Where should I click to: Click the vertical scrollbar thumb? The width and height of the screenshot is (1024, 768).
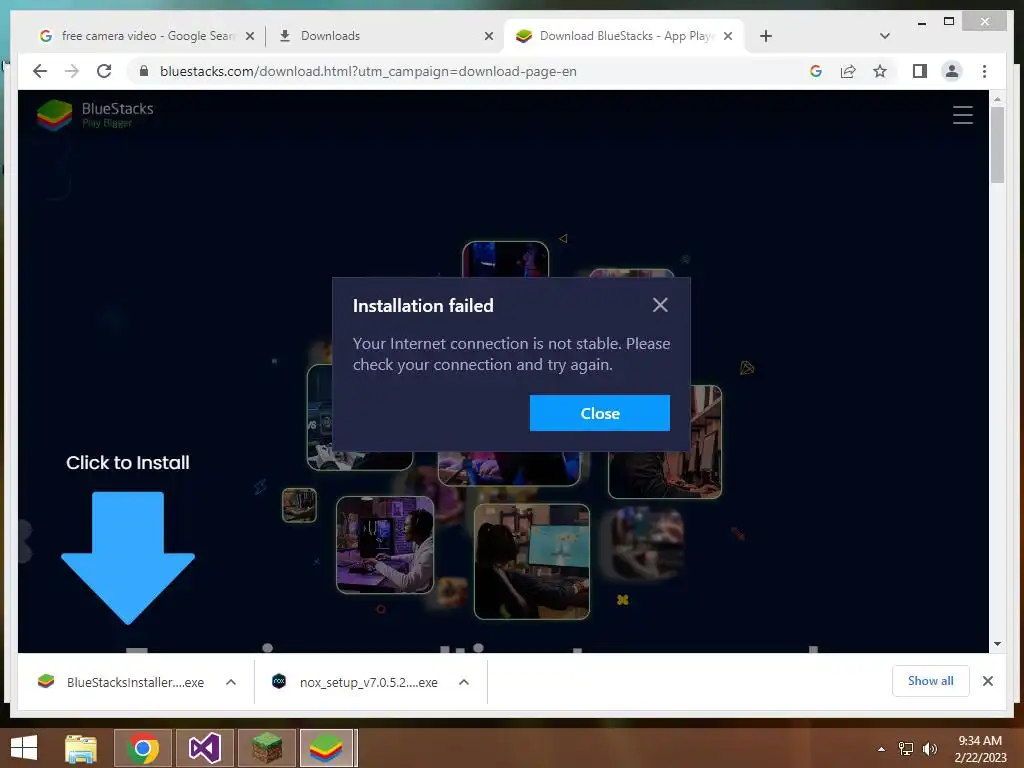click(997, 145)
